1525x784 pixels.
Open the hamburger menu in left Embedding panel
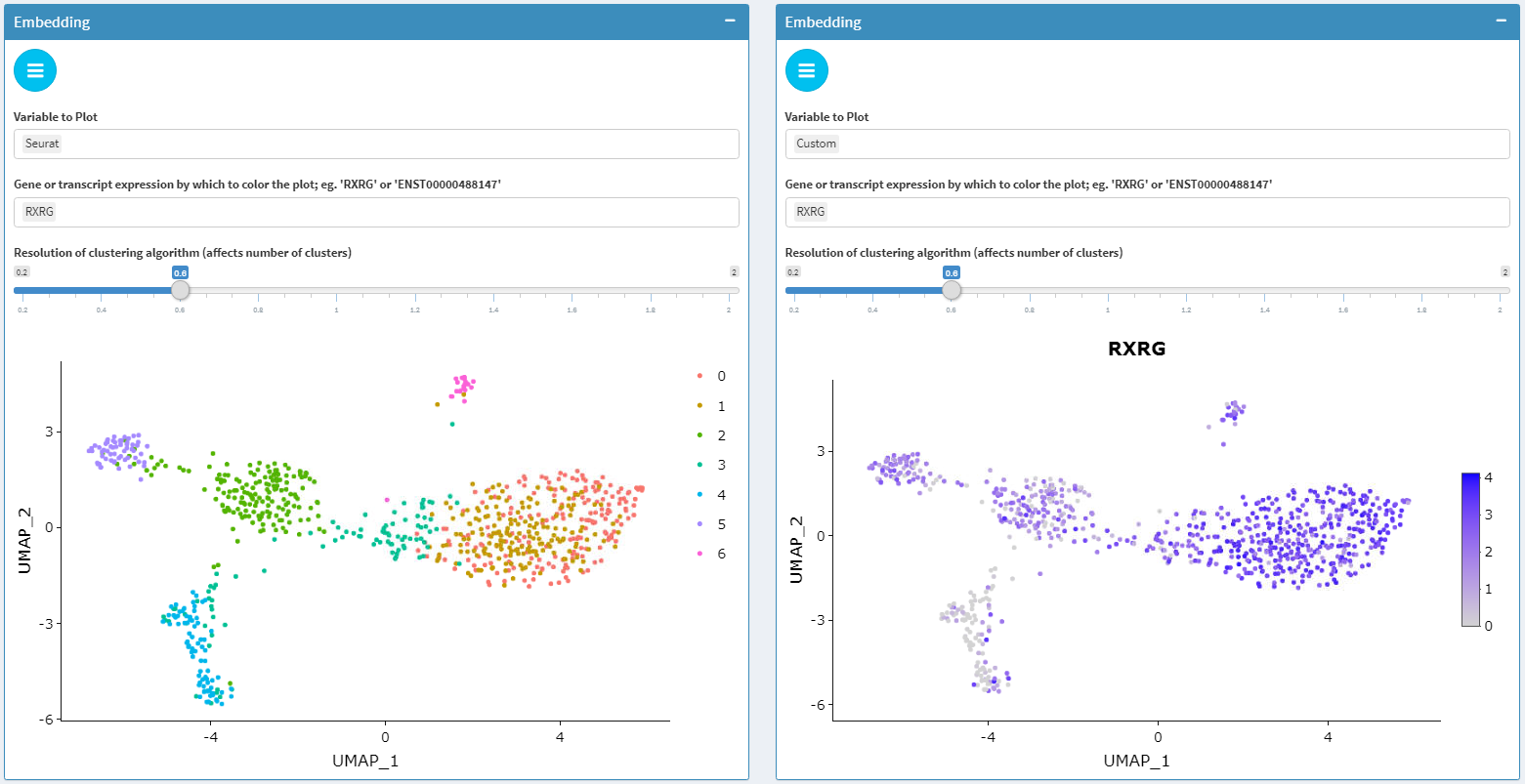[35, 70]
